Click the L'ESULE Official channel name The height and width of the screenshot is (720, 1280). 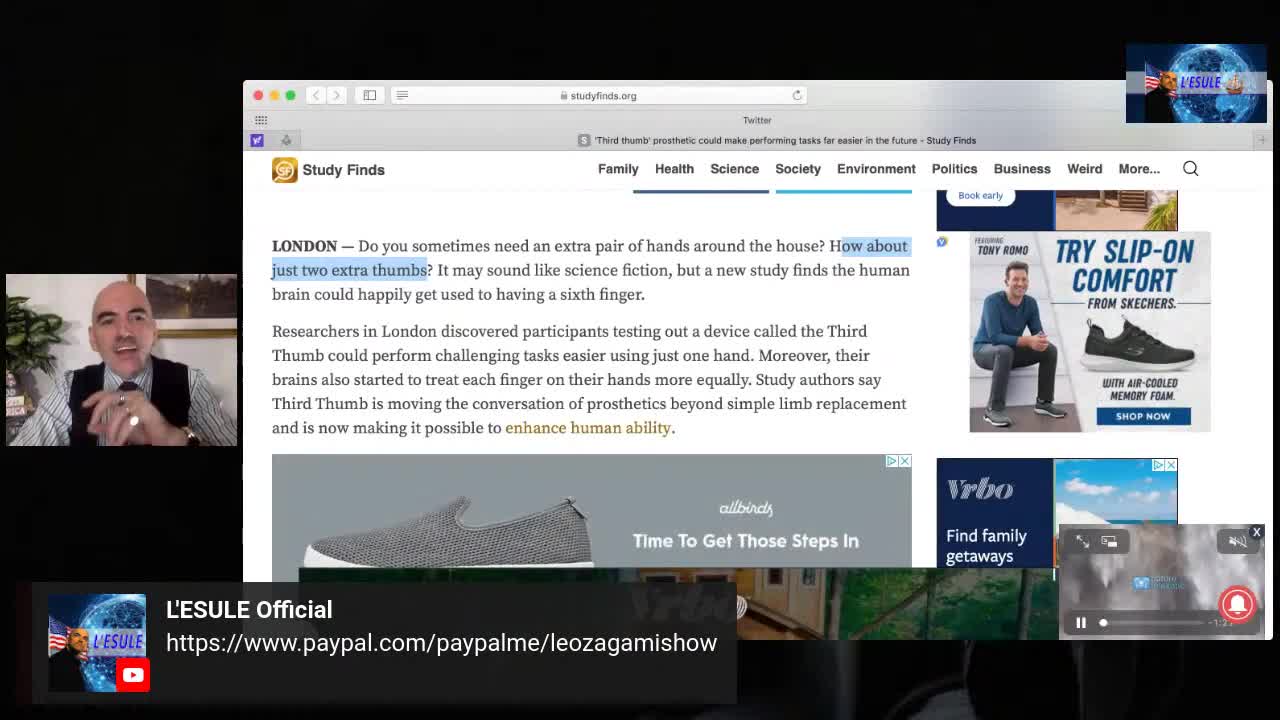pyautogui.click(x=249, y=610)
